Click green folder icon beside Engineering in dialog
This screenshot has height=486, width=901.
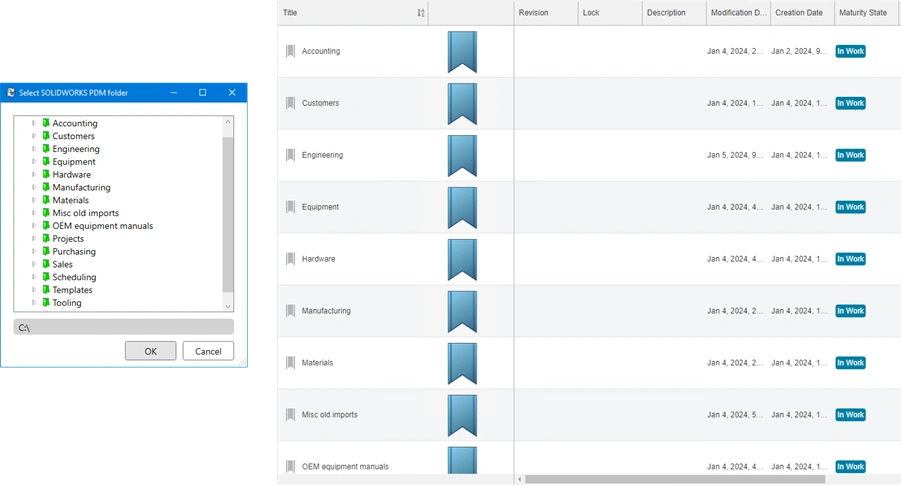click(46, 149)
